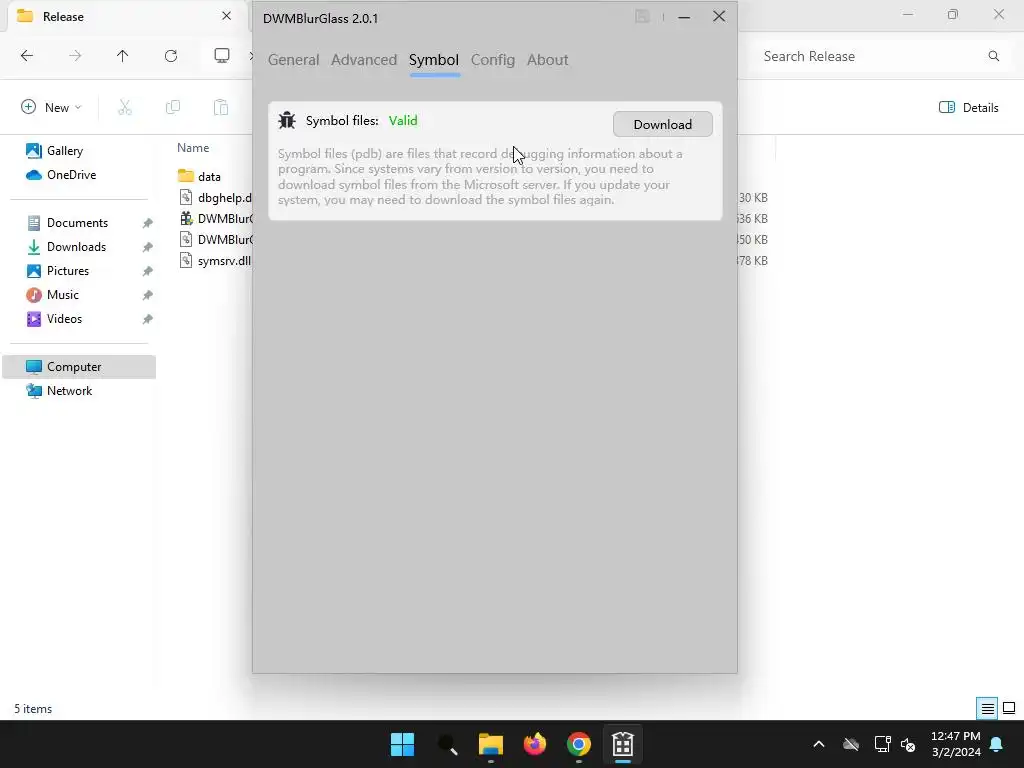Image resolution: width=1024 pixels, height=768 pixels.
Task: Go back in File Explorer
Action: pyautogui.click(x=27, y=56)
